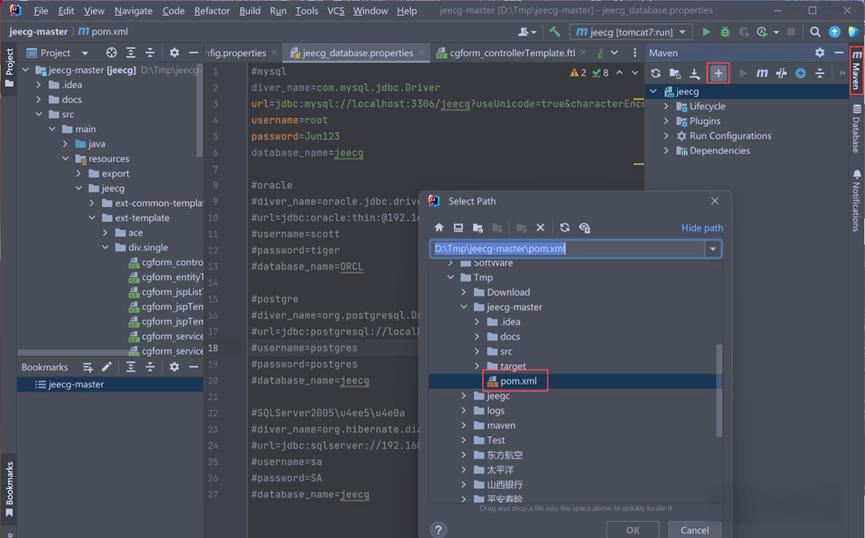The height and width of the screenshot is (538, 865).
Task: Open jeecg [tomcat7:run] configuration dropdown
Action: [x=630, y=32]
